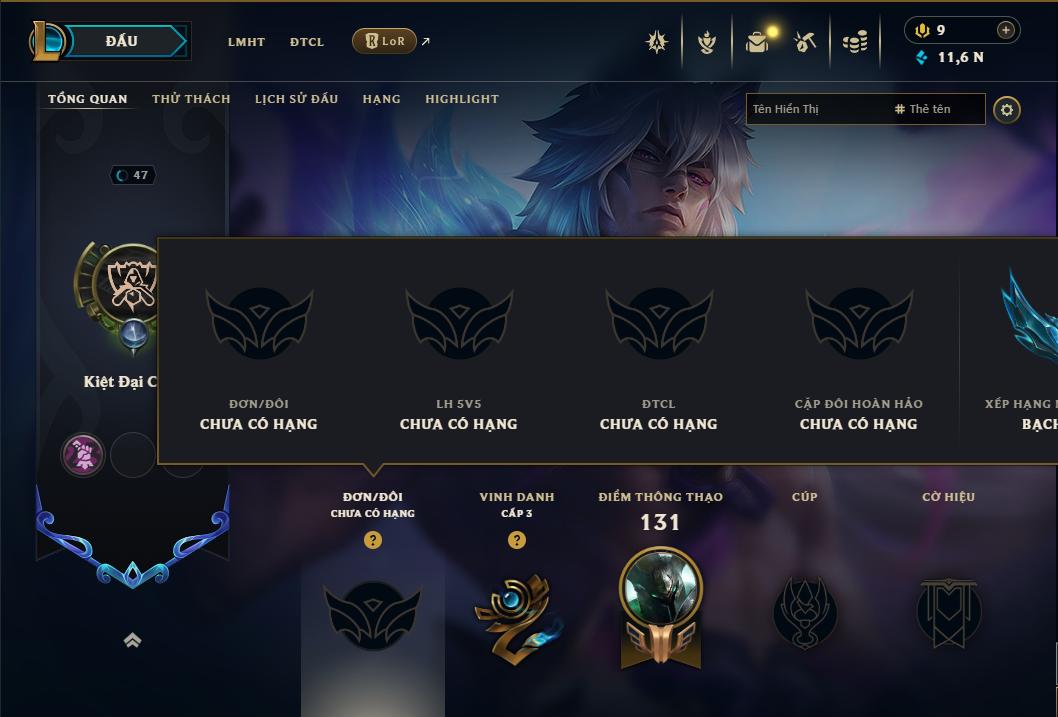Open the Crafting hammer icon
The height and width of the screenshot is (717, 1058).
tap(805, 42)
